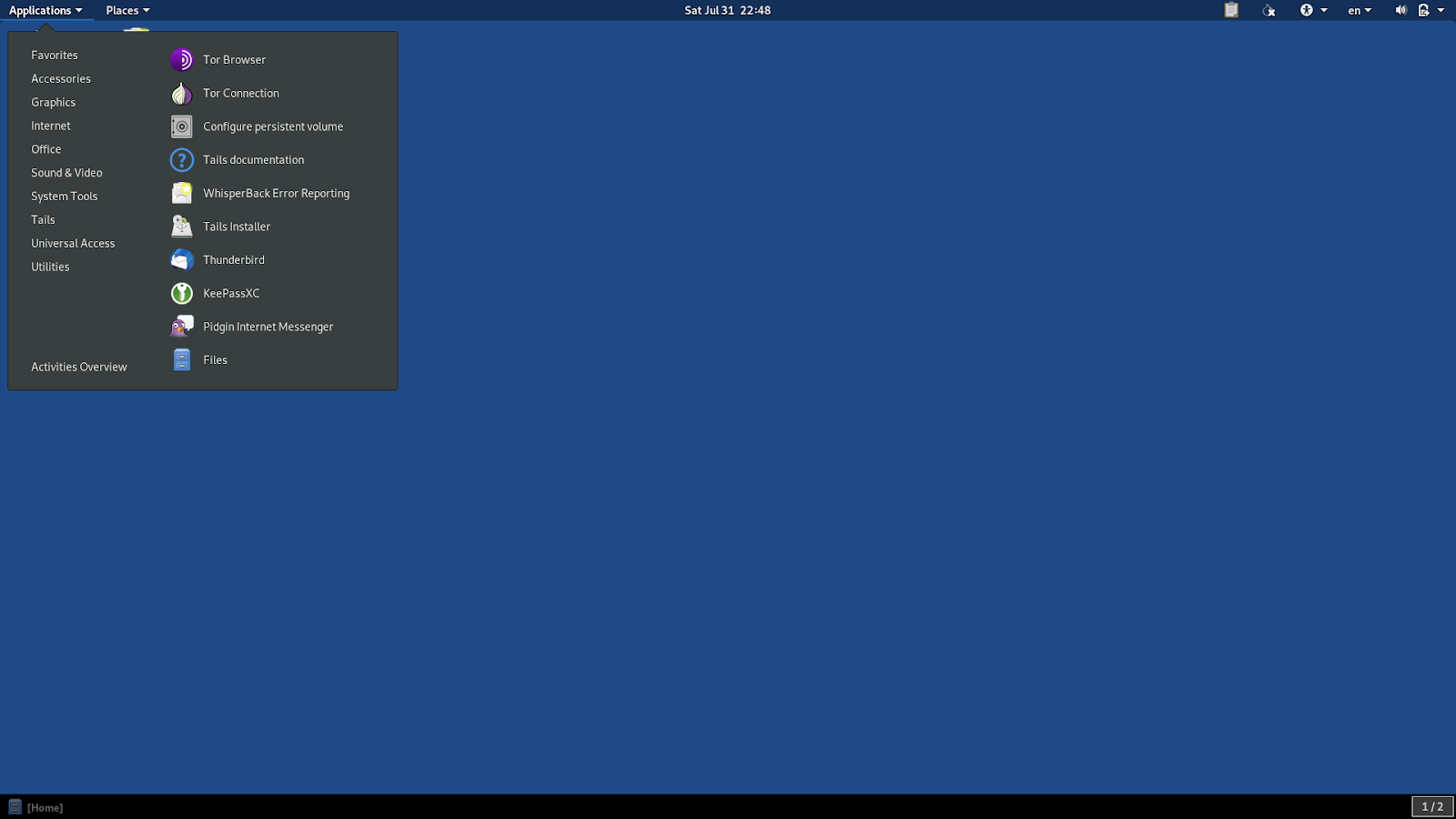1456x819 pixels.
Task: Switch to the [Home] window in taskbar
Action: tap(45, 808)
